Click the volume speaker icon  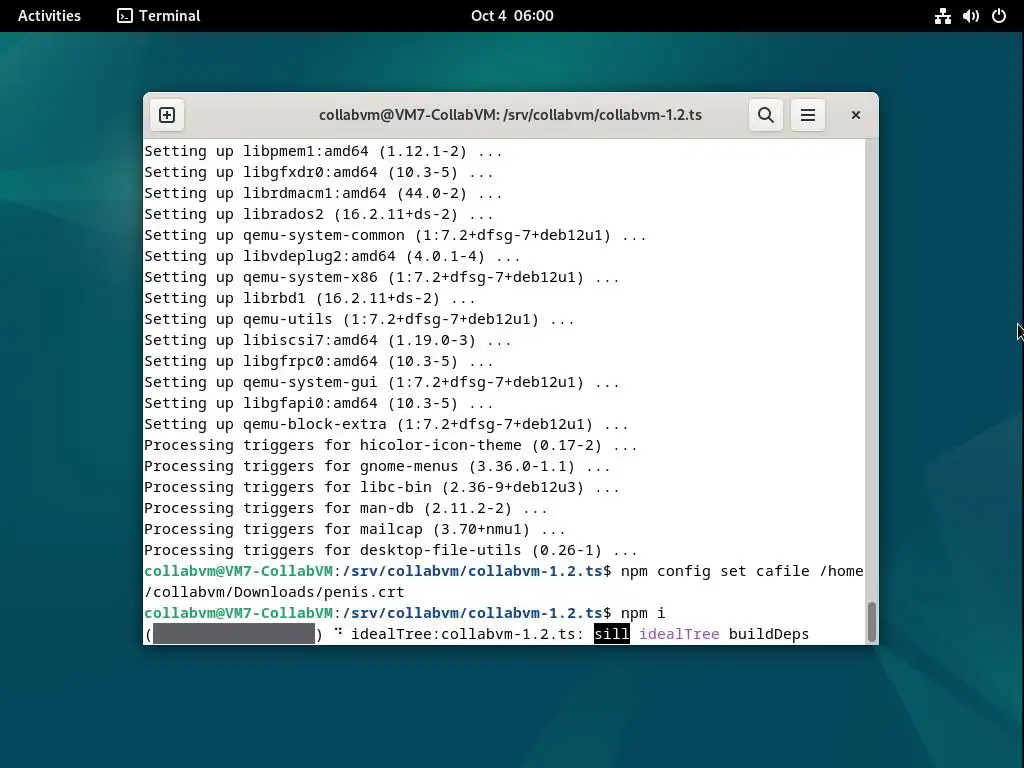pyautogui.click(x=970, y=16)
